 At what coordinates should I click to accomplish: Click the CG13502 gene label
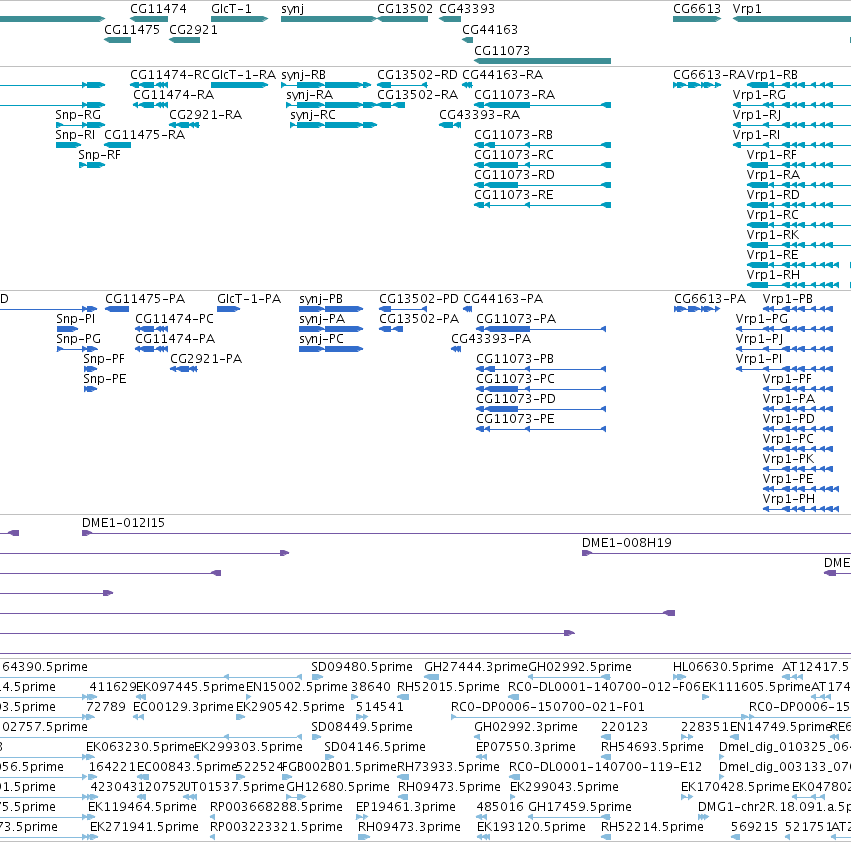coord(405,9)
